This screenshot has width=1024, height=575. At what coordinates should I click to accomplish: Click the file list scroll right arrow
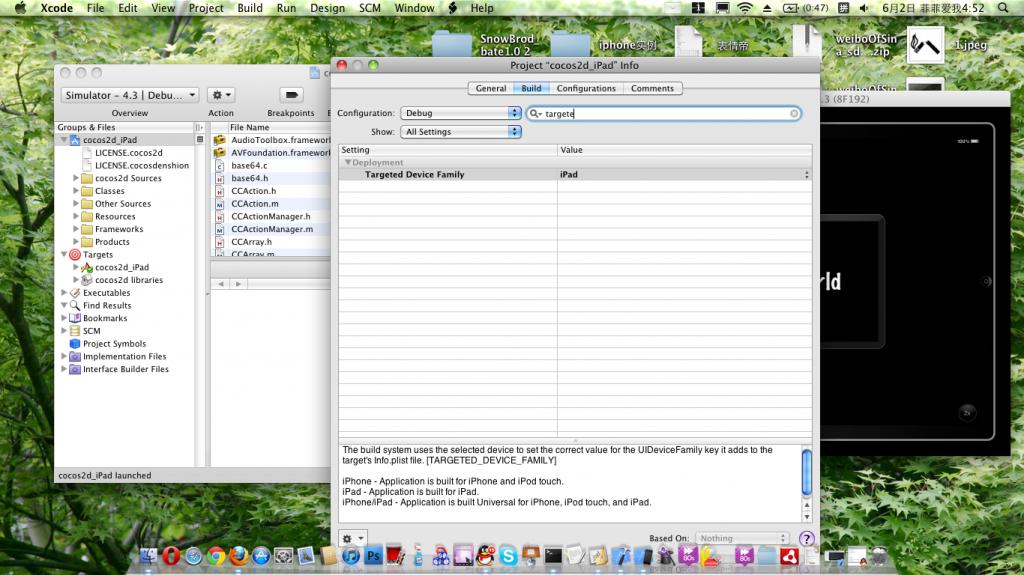[238, 284]
